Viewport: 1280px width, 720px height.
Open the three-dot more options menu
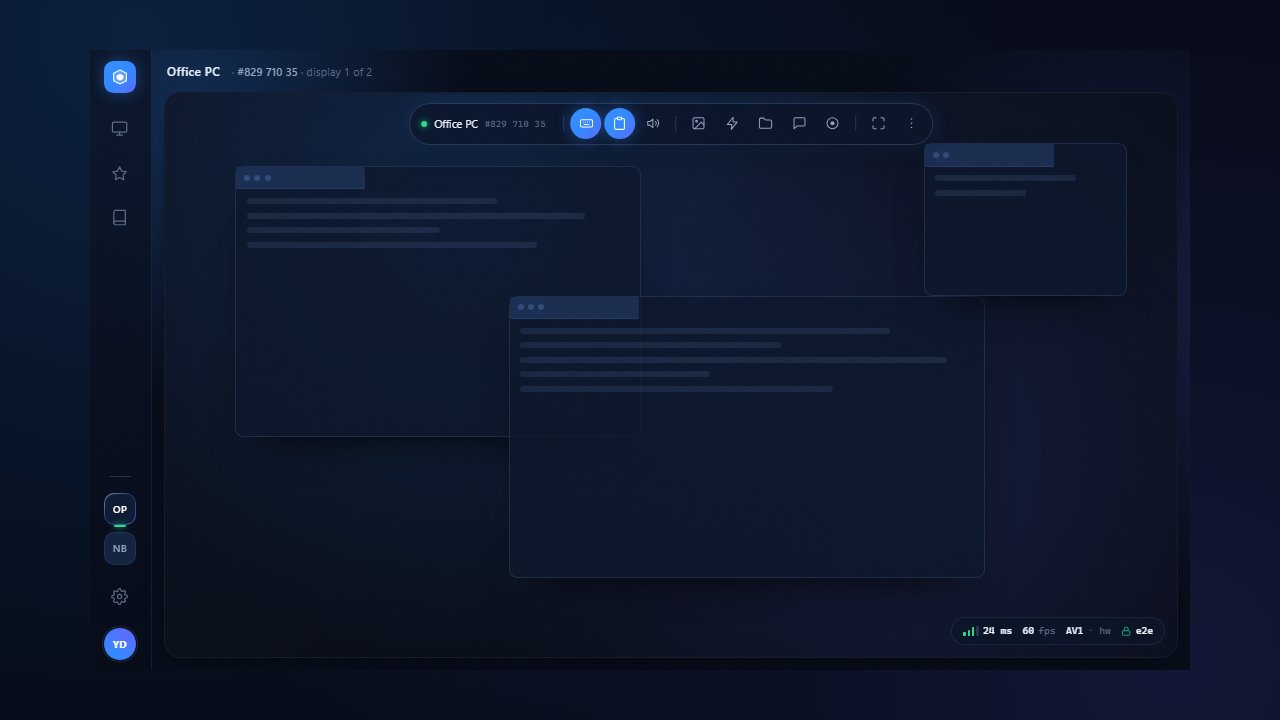tap(911, 124)
